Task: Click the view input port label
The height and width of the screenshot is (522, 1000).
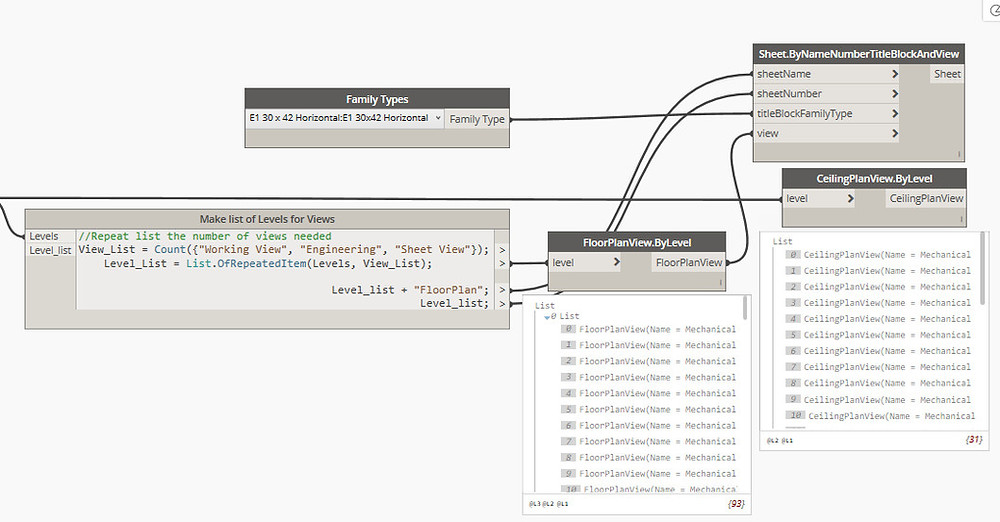Action: point(767,133)
